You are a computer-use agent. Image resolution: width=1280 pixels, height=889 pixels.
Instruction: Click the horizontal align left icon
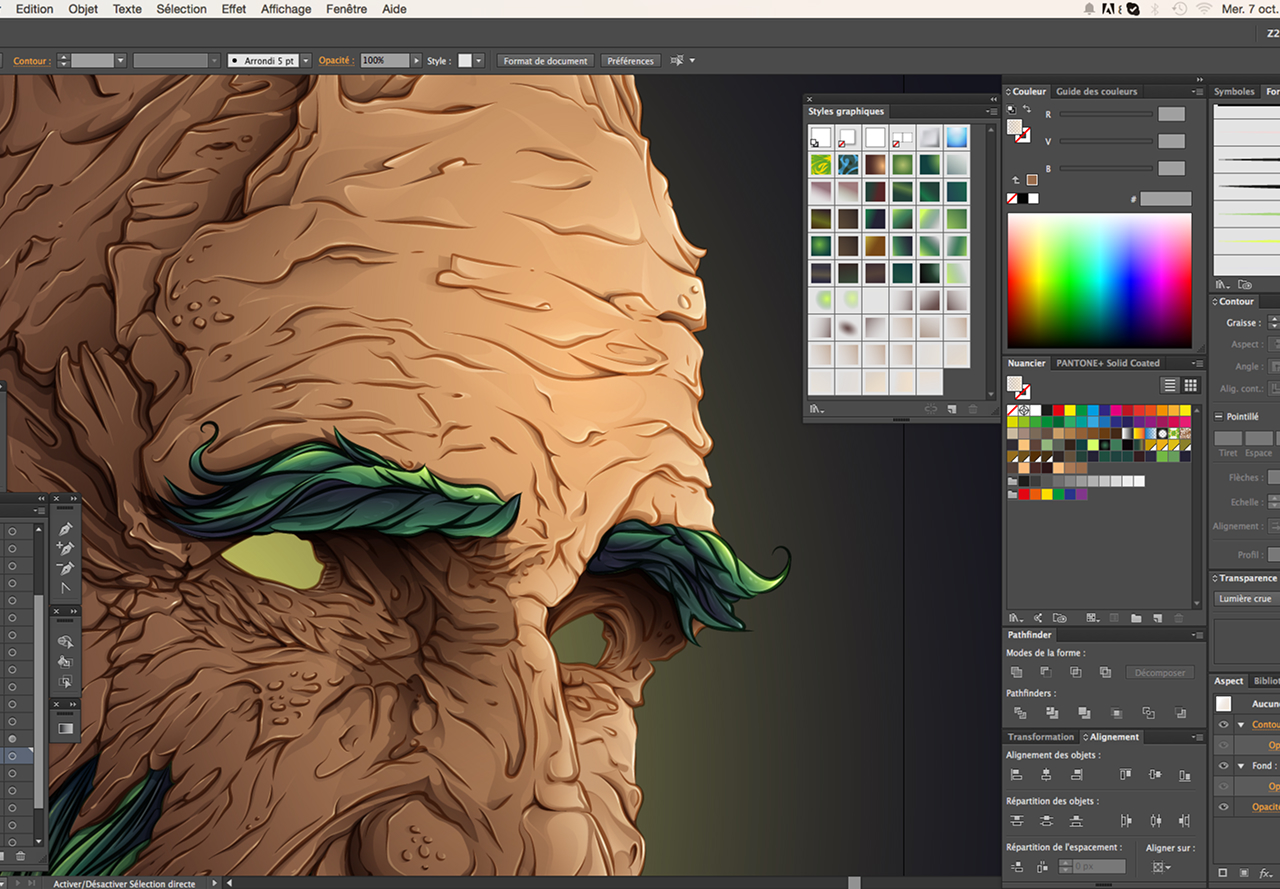point(1017,775)
